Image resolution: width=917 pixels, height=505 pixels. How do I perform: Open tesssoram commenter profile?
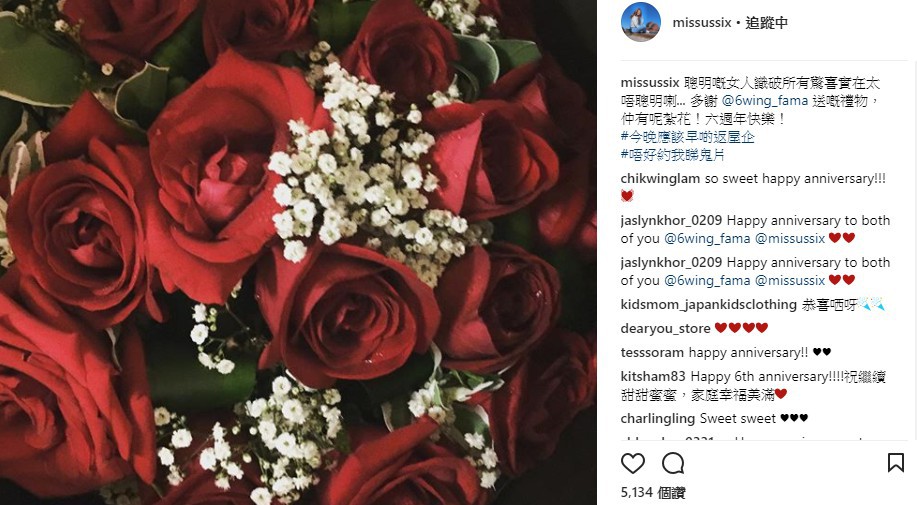tap(652, 352)
